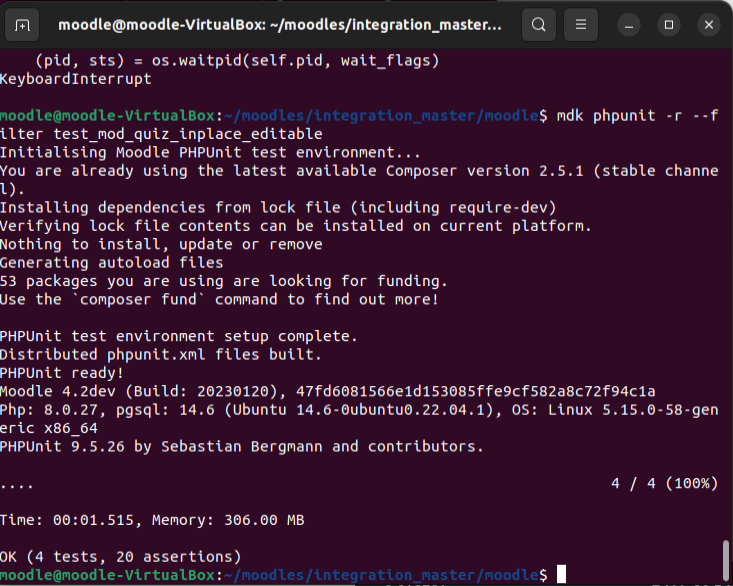Open the terminal hamburger menu
Image resolution: width=733 pixels, height=586 pixels.
pos(581,25)
